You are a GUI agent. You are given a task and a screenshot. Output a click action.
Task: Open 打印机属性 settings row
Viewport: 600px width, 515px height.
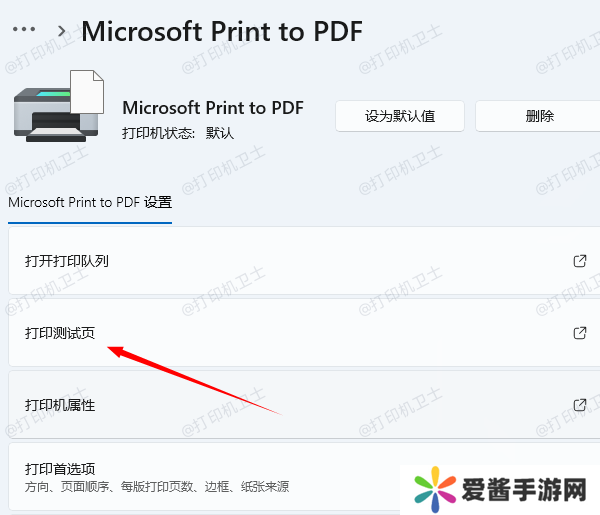click(304, 404)
